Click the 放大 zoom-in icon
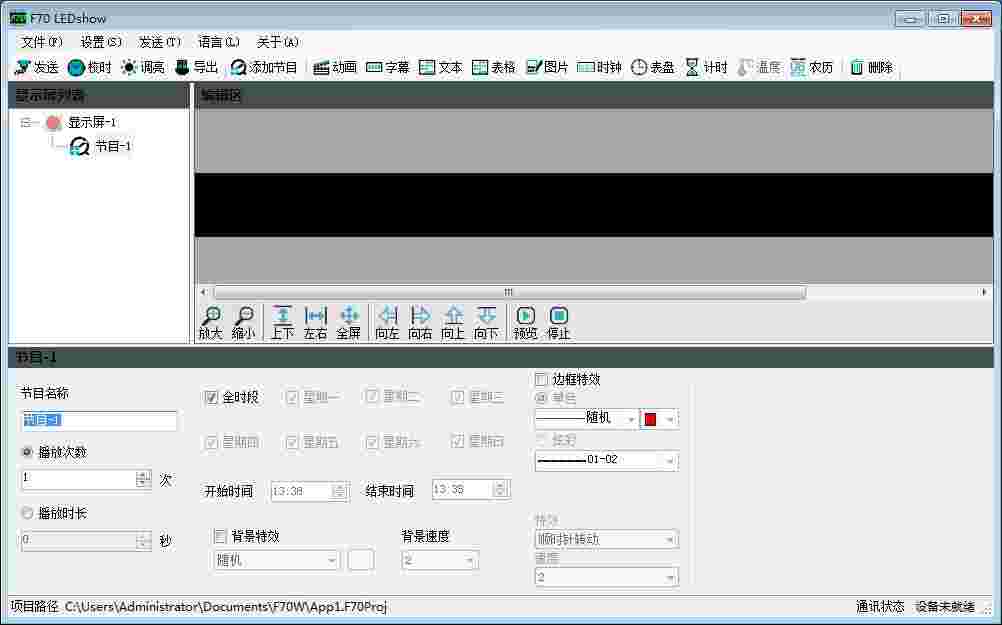Screen dimensions: 1002x625 coord(210,318)
